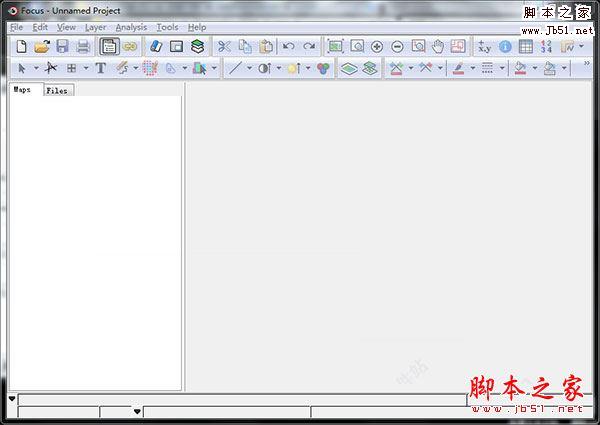
Task: Open the dropdown next to the line tool
Action: tap(249, 68)
